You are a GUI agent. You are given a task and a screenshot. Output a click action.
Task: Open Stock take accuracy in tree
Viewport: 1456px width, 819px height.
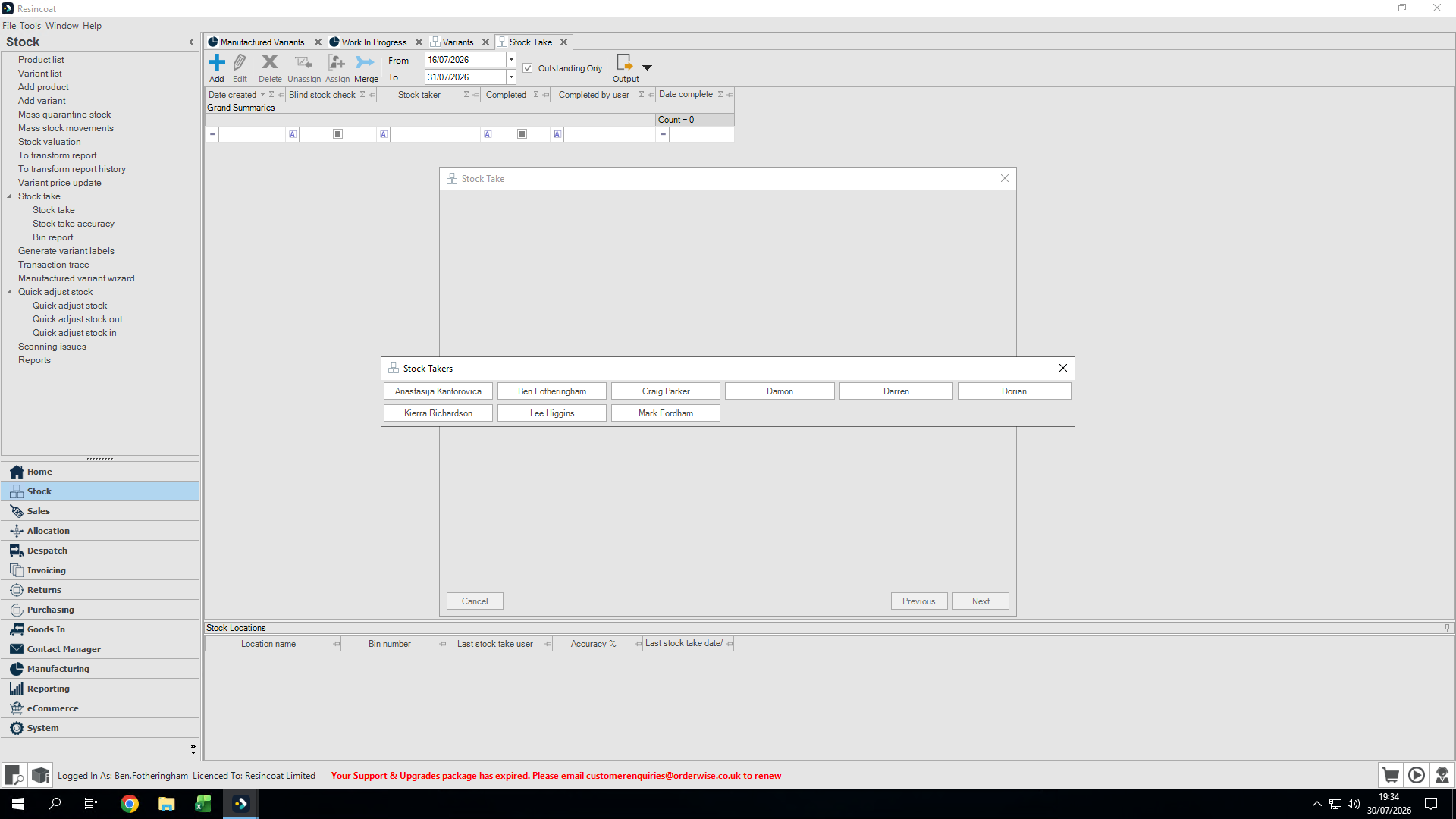coord(74,224)
